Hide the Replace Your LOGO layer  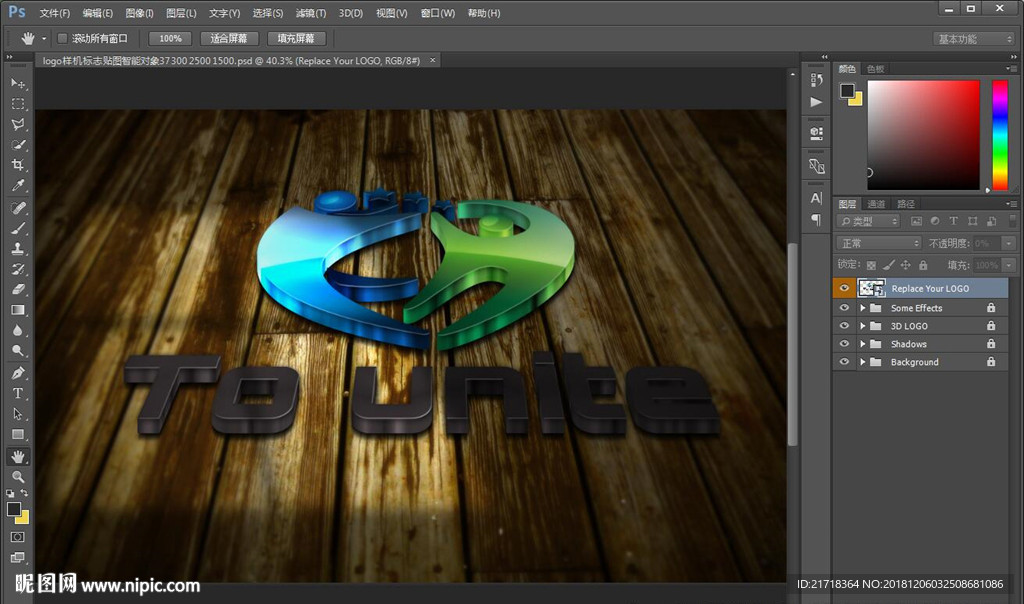(x=844, y=288)
